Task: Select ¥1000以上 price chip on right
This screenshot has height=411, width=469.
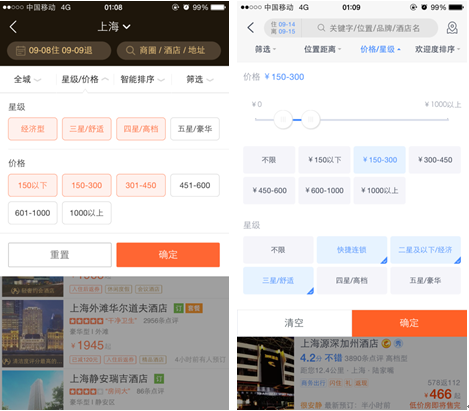Action: pos(380,191)
